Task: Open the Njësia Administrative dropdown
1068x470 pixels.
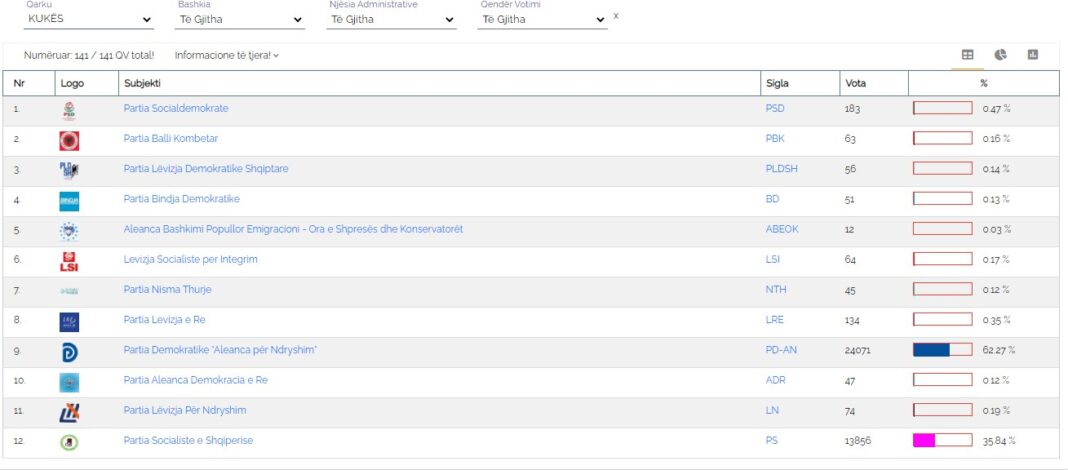Action: click(x=391, y=20)
